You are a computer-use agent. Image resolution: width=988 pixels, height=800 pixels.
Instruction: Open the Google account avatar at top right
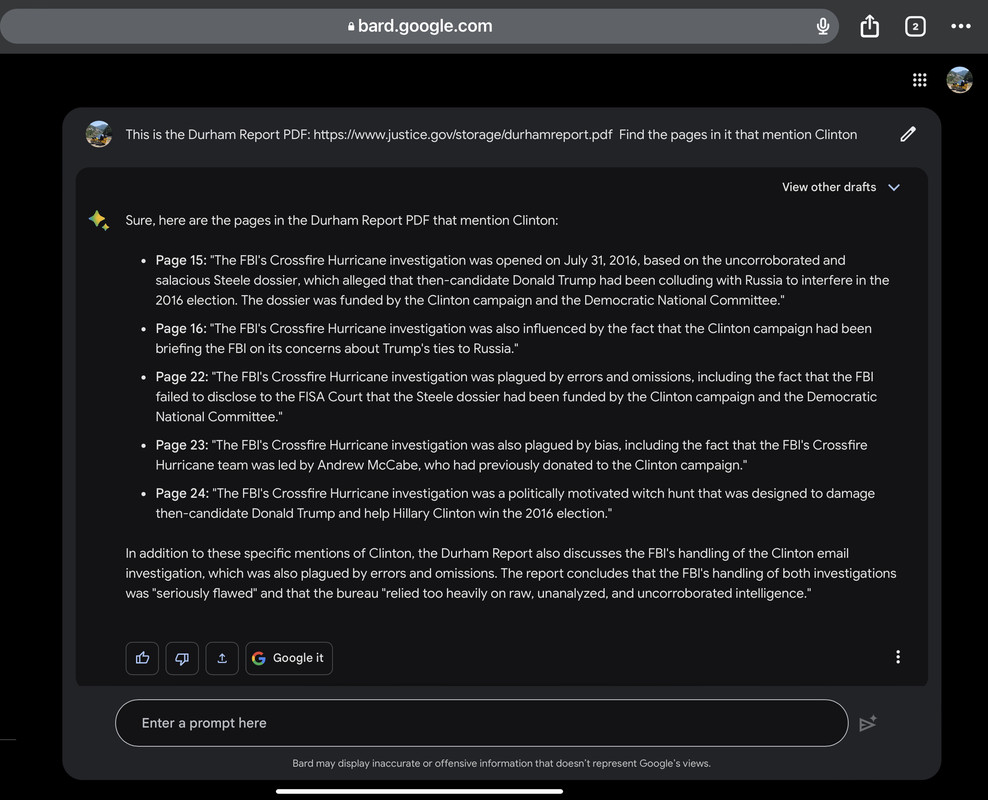click(959, 80)
